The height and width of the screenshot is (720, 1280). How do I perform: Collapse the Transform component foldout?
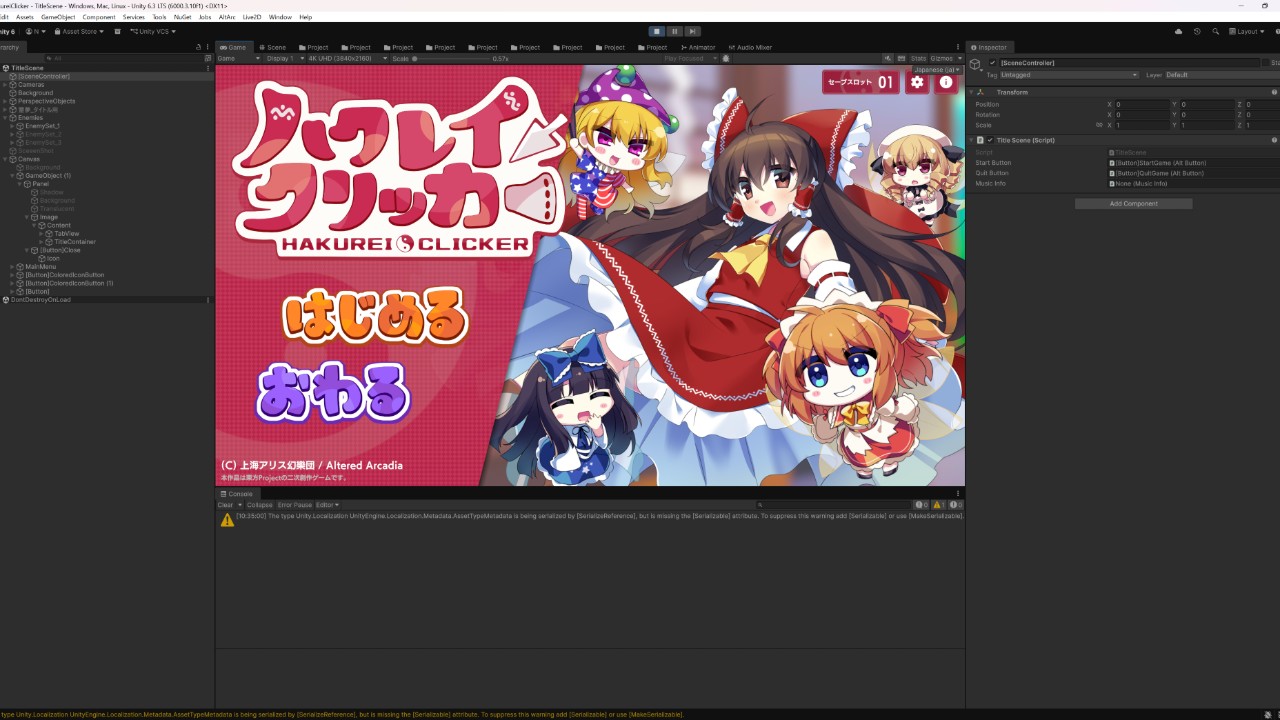[x=972, y=92]
